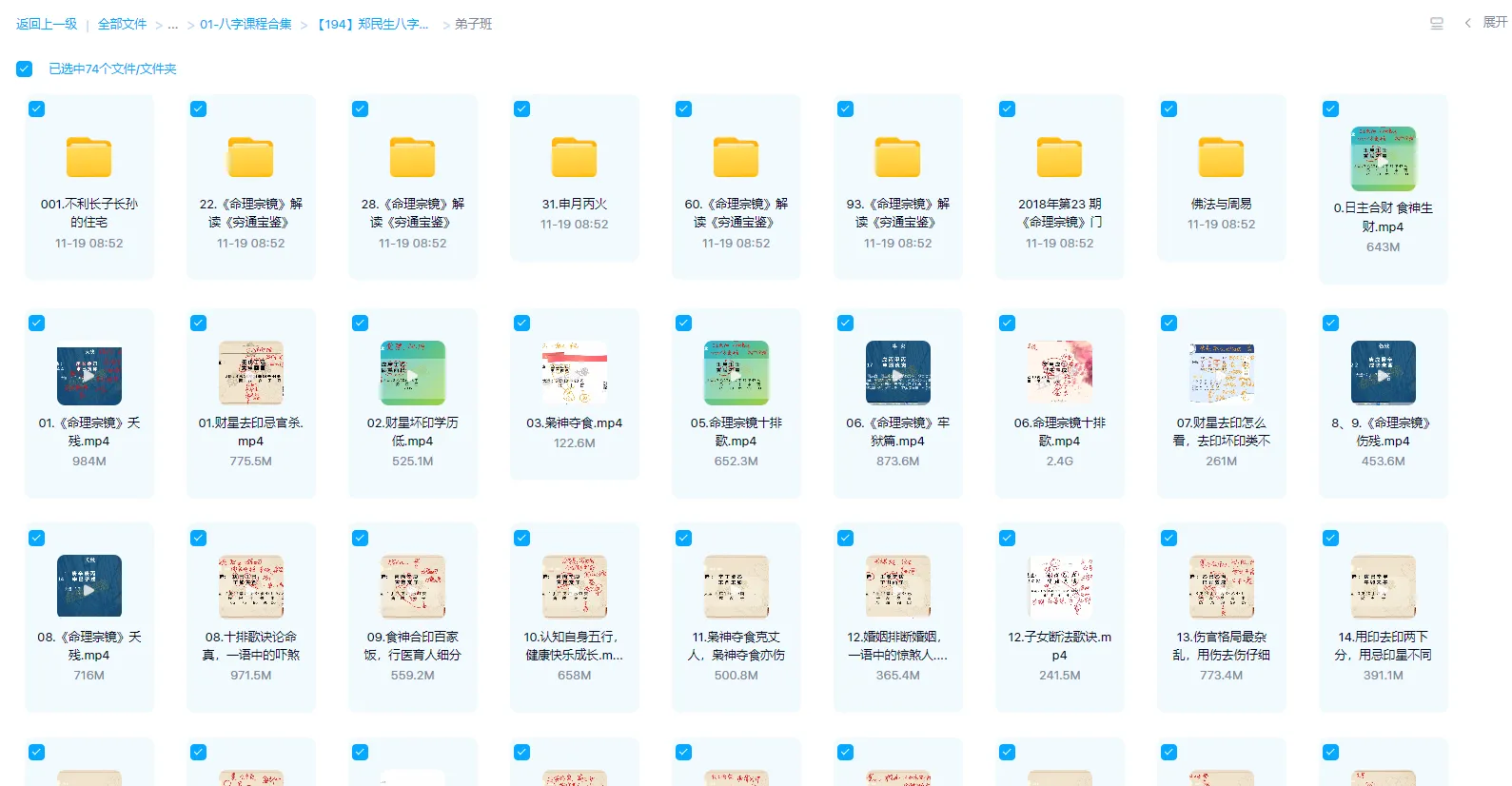This screenshot has height=786, width=1512.
Task: Open the 2018年第23期 folder icon
Action: click(1060, 157)
